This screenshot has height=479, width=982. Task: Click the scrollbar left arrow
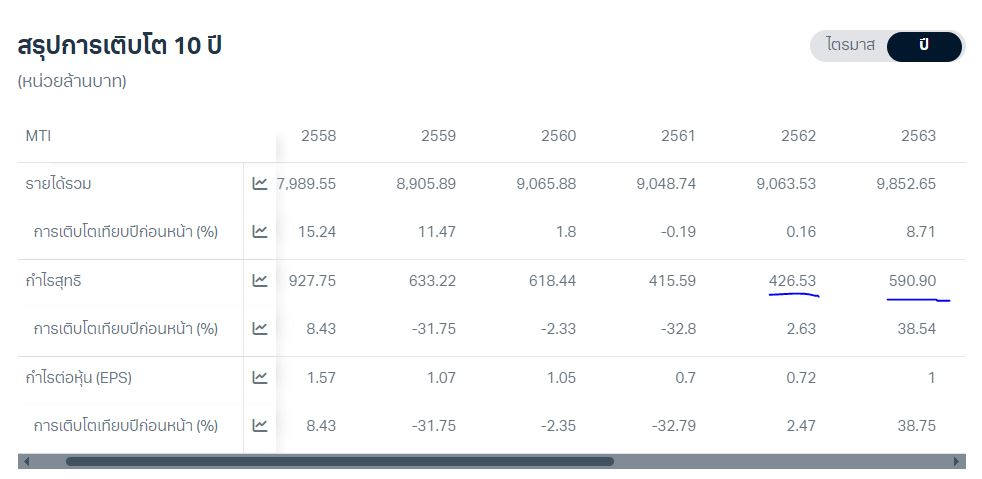[x=26, y=462]
